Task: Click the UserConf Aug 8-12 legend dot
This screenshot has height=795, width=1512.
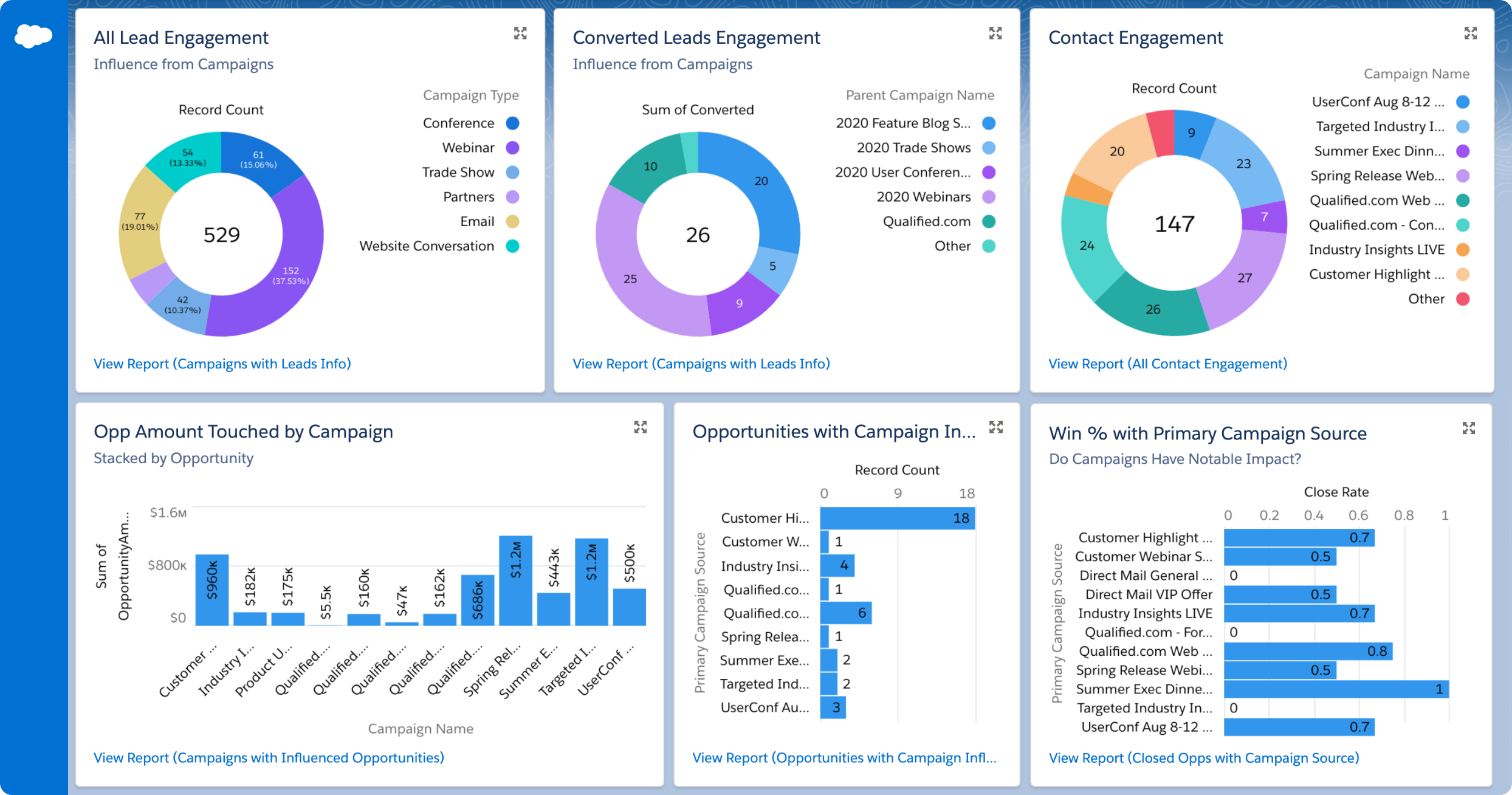Action: 1463,102
